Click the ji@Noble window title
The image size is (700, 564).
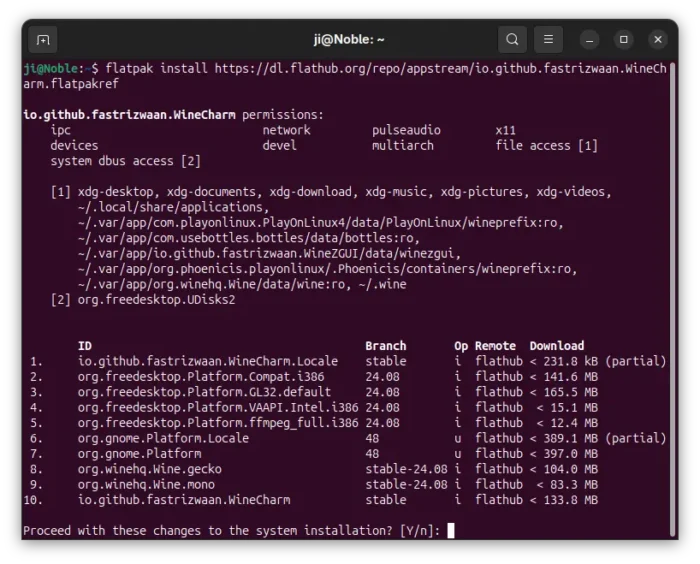[x=349, y=40]
